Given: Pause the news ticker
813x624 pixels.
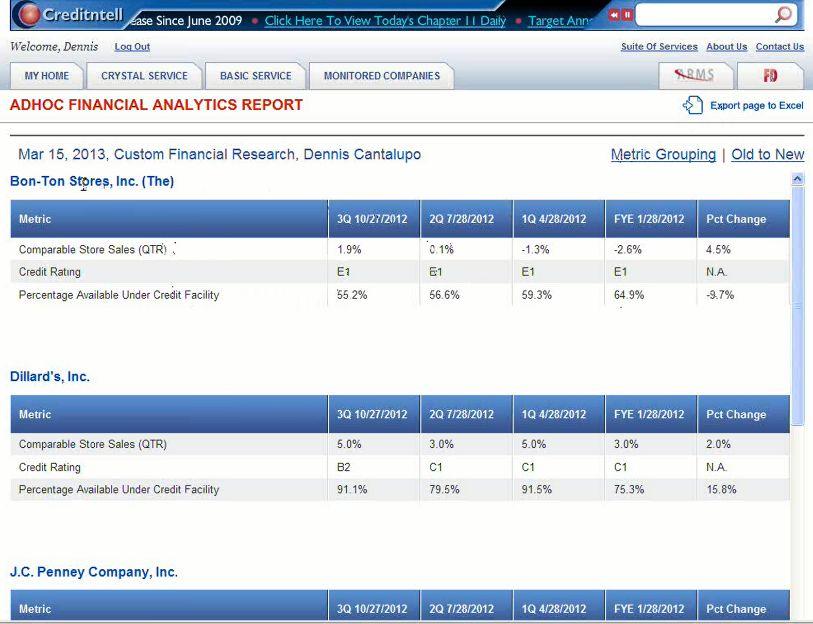Looking at the screenshot, I should pyautogui.click(x=627, y=15).
